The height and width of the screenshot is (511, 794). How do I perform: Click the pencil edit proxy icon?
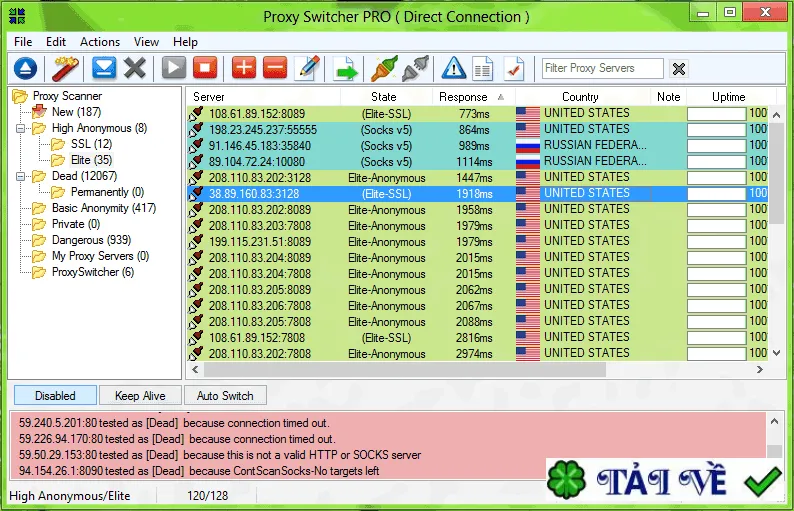click(309, 68)
